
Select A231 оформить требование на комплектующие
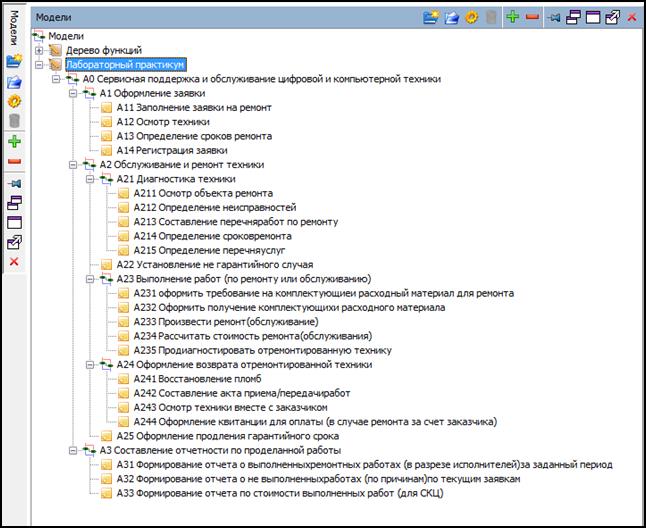tap(324, 294)
